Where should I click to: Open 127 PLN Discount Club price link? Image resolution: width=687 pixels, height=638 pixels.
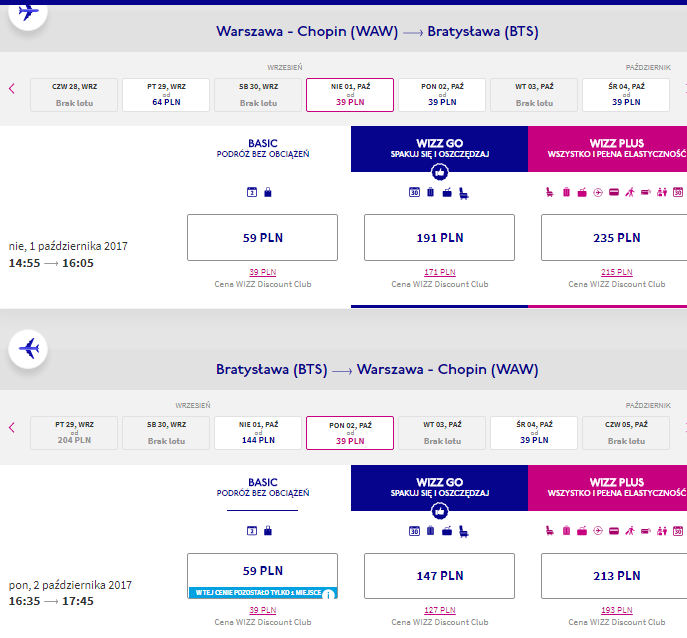440,610
